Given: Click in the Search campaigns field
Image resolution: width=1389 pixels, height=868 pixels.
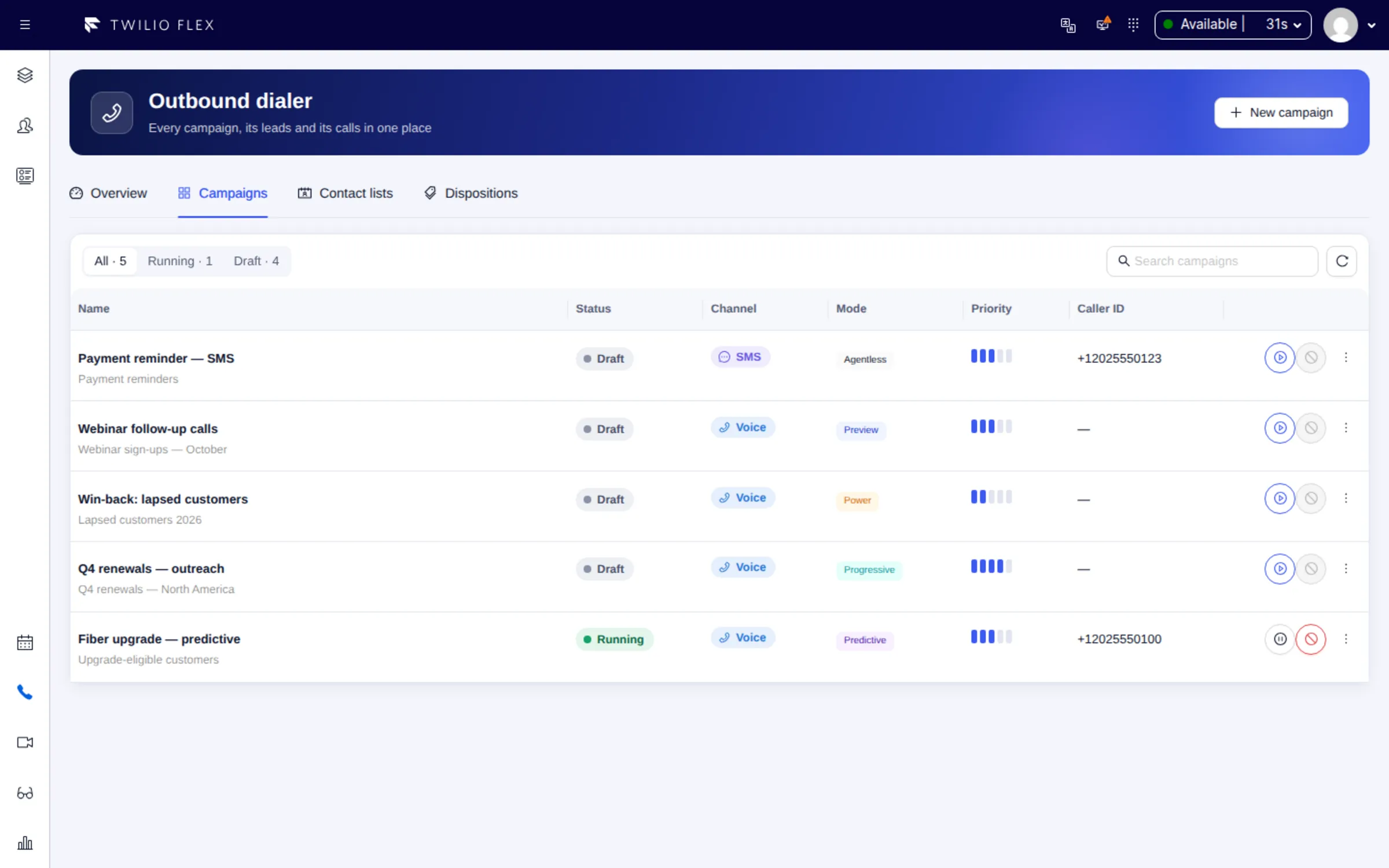Looking at the screenshot, I should [x=1212, y=261].
